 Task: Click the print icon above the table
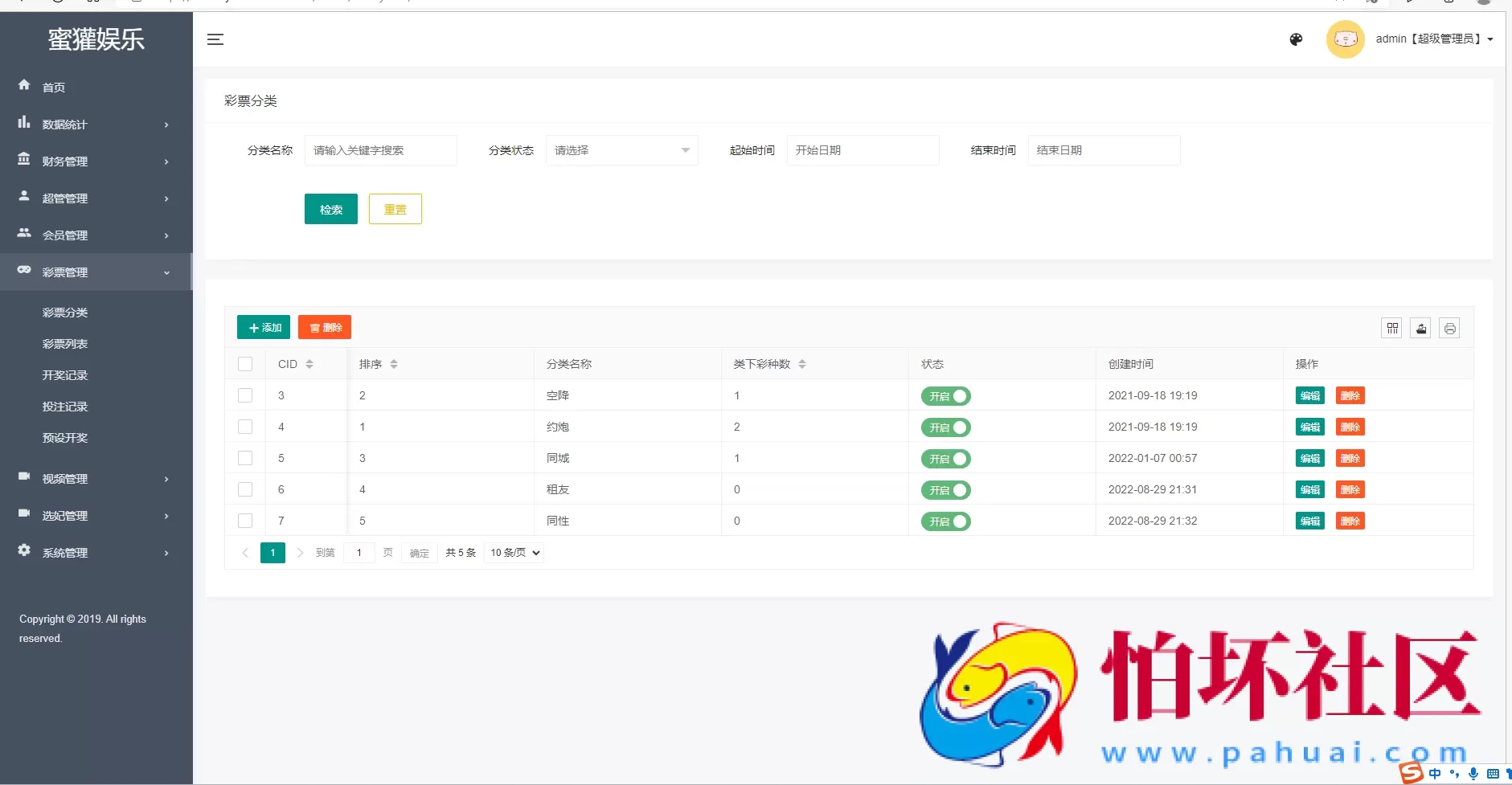point(1450,328)
